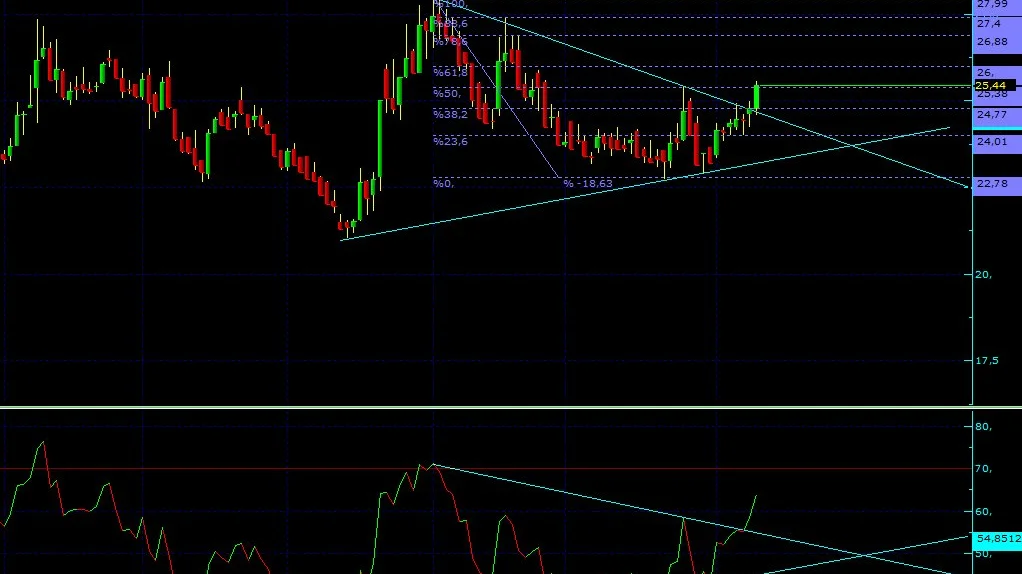Viewport: 1022px width, 574px height.
Task: Click the %38,2 Fibonacci level label
Action: (450, 114)
